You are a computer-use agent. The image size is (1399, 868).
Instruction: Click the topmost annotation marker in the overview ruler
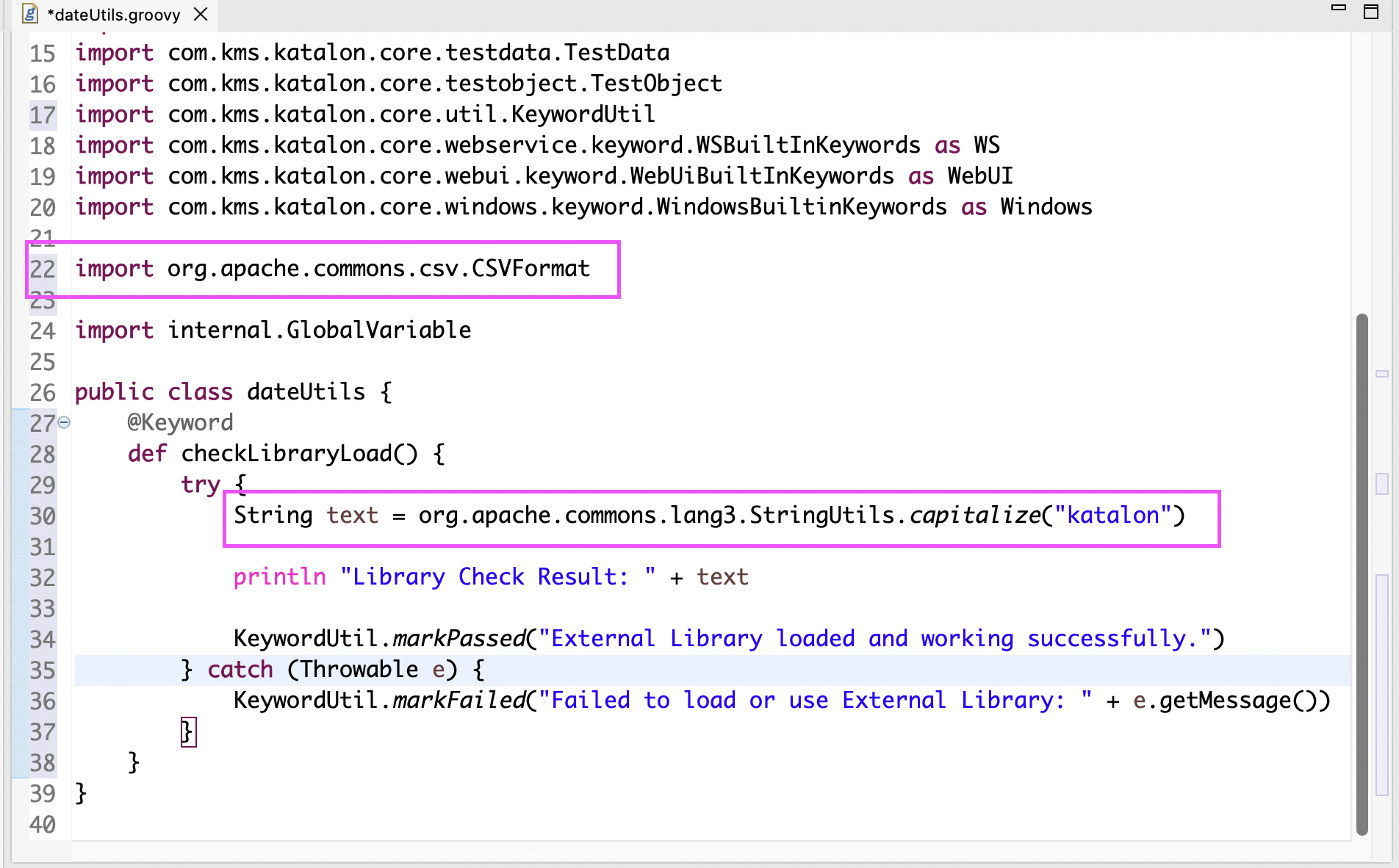(1382, 374)
